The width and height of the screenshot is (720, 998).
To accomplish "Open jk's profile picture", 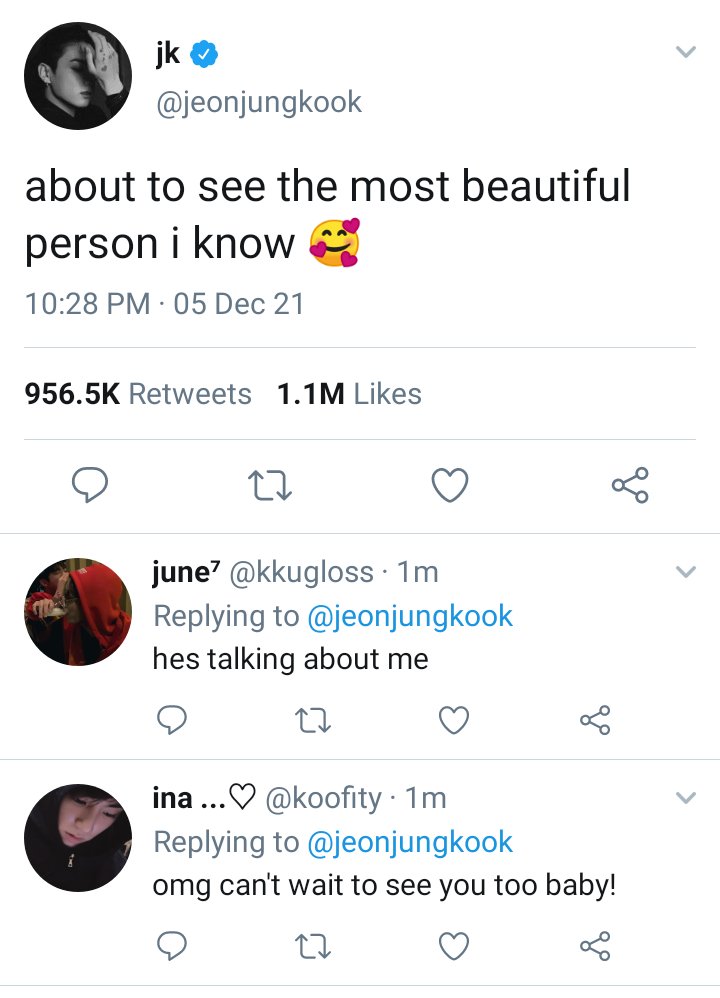I will coord(78,76).
